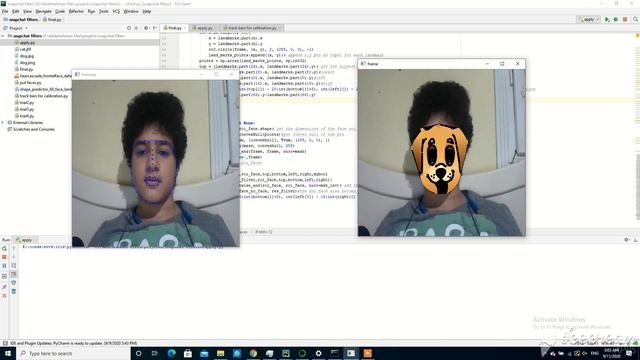The width and height of the screenshot is (640, 360).
Task: Open File Explorer from taskbar
Action: point(220,353)
